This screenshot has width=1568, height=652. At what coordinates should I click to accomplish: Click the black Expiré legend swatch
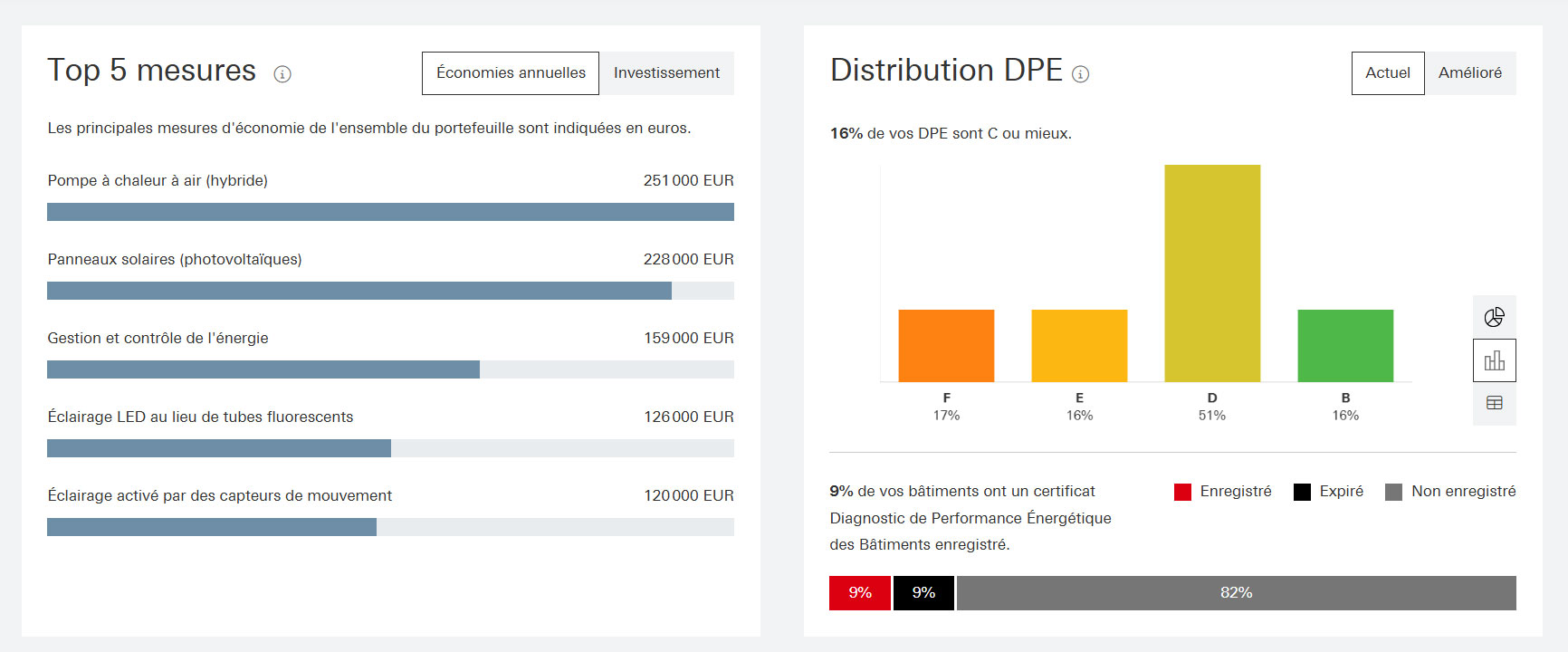[x=1302, y=492]
